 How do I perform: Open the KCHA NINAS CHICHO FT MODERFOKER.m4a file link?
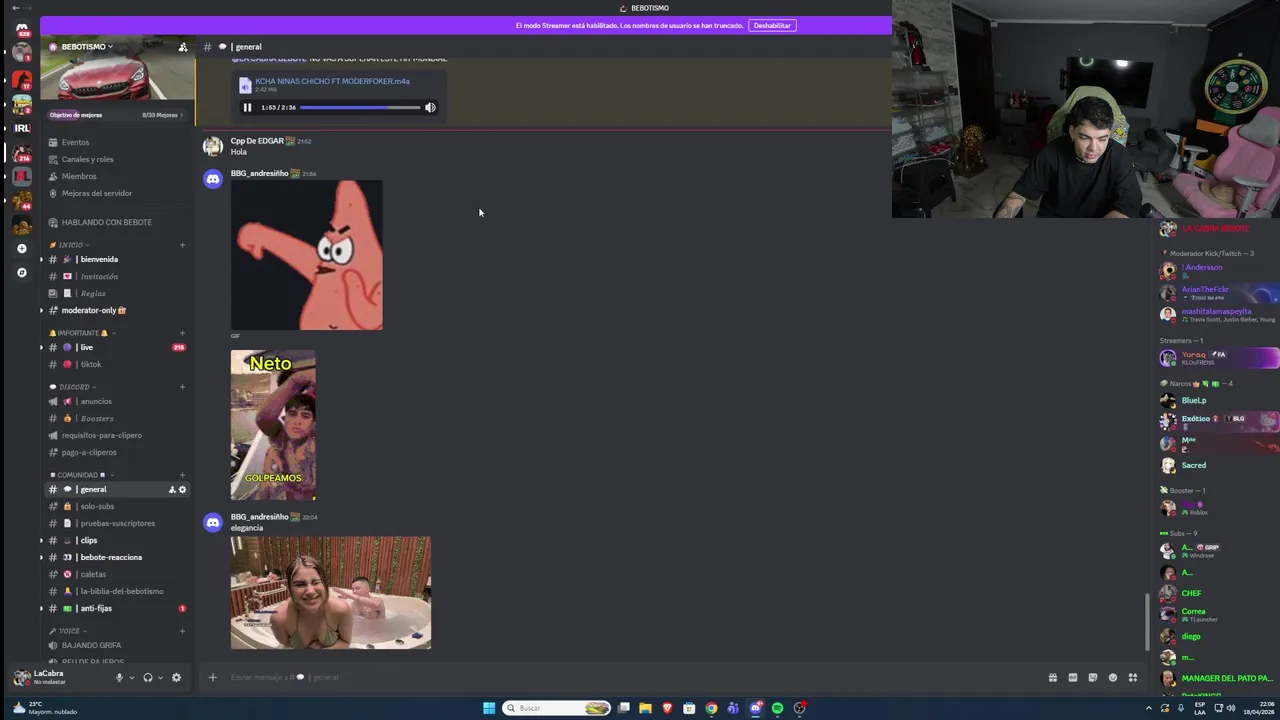click(x=332, y=81)
